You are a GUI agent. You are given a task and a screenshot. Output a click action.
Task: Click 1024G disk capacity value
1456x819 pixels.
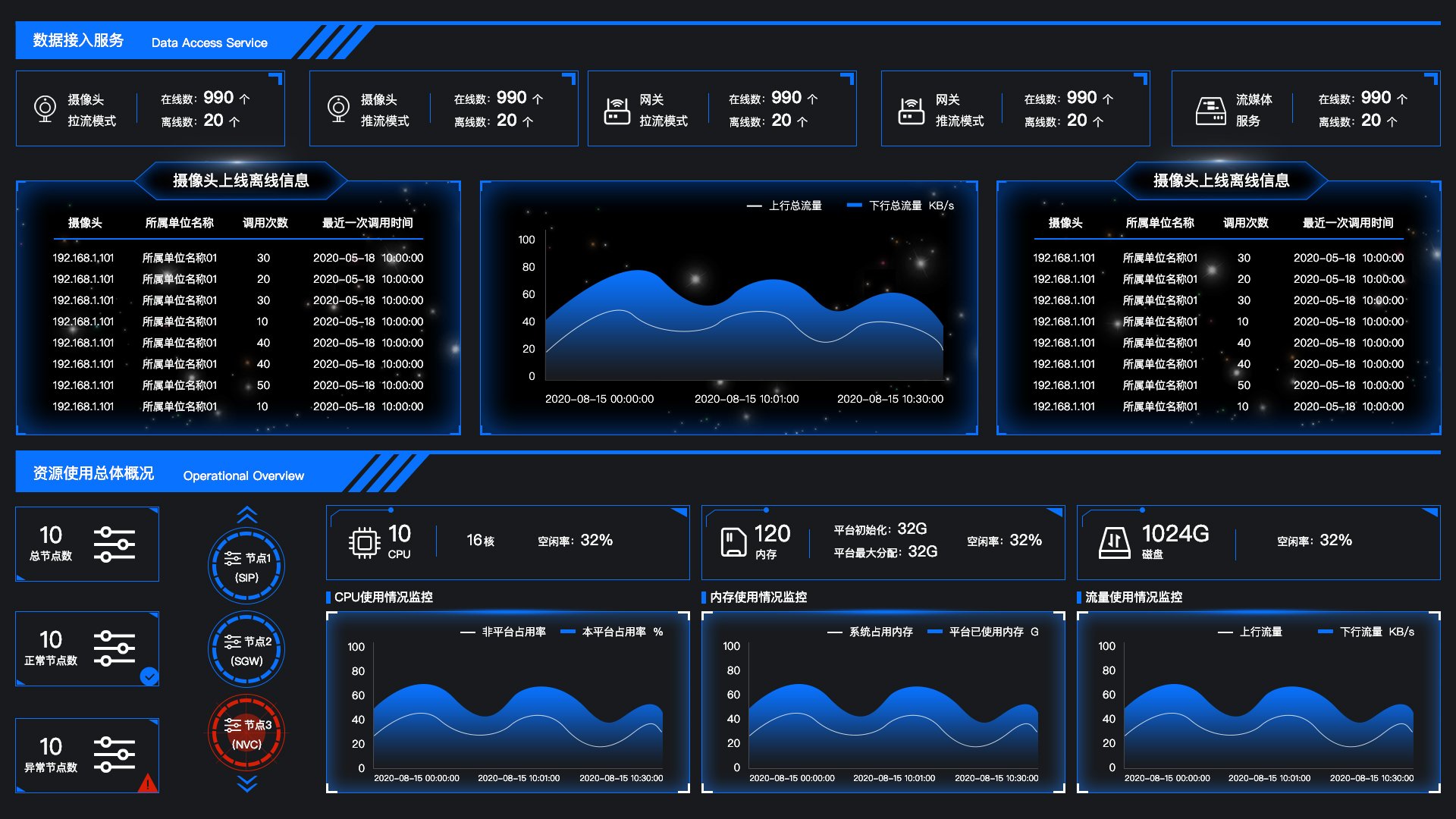(x=1175, y=534)
